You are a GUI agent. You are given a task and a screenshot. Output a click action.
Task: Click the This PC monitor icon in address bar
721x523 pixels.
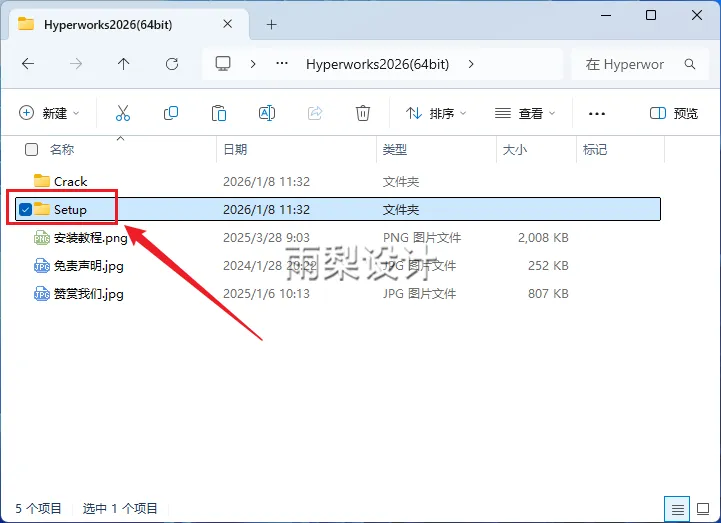tap(223, 63)
